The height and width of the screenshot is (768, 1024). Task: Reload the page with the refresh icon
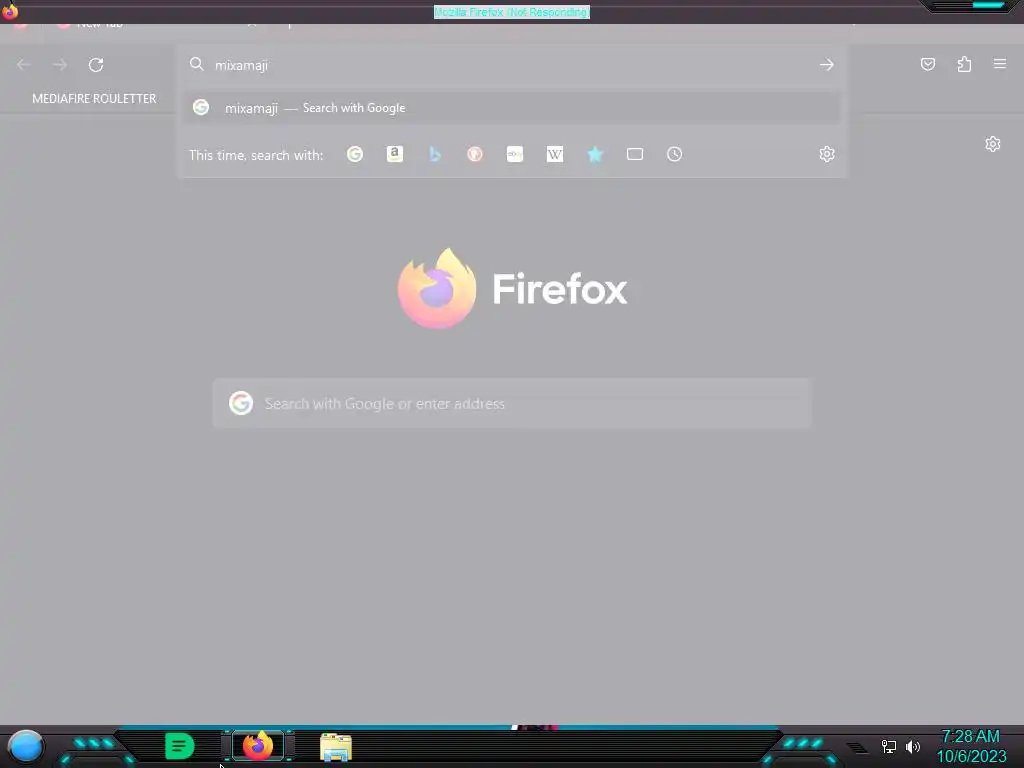pos(96,65)
